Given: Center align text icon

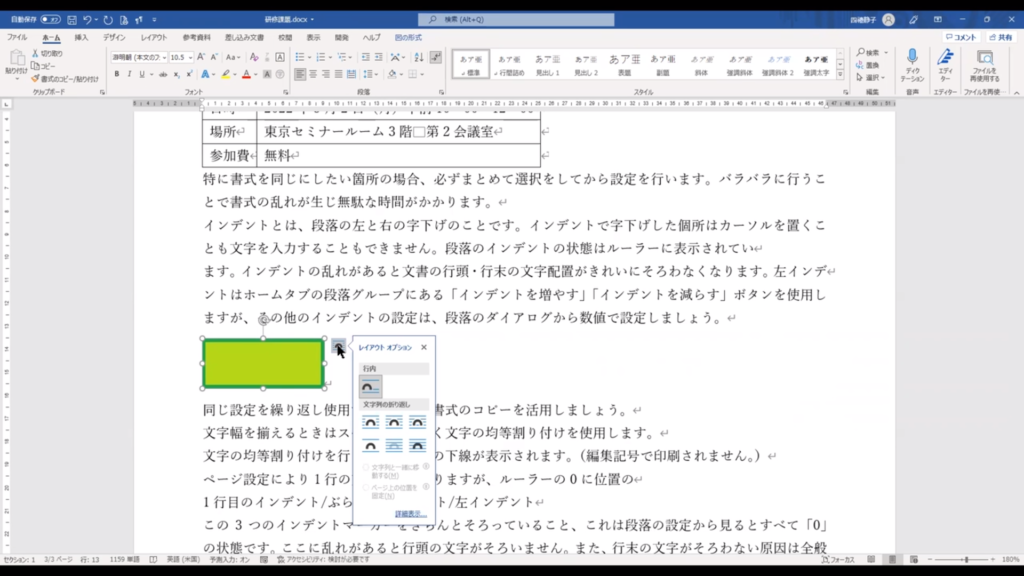Looking at the screenshot, I should point(313,74).
